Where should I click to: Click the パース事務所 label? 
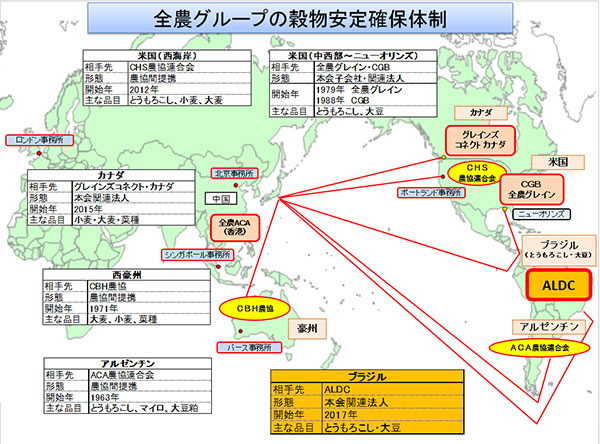tap(249, 348)
